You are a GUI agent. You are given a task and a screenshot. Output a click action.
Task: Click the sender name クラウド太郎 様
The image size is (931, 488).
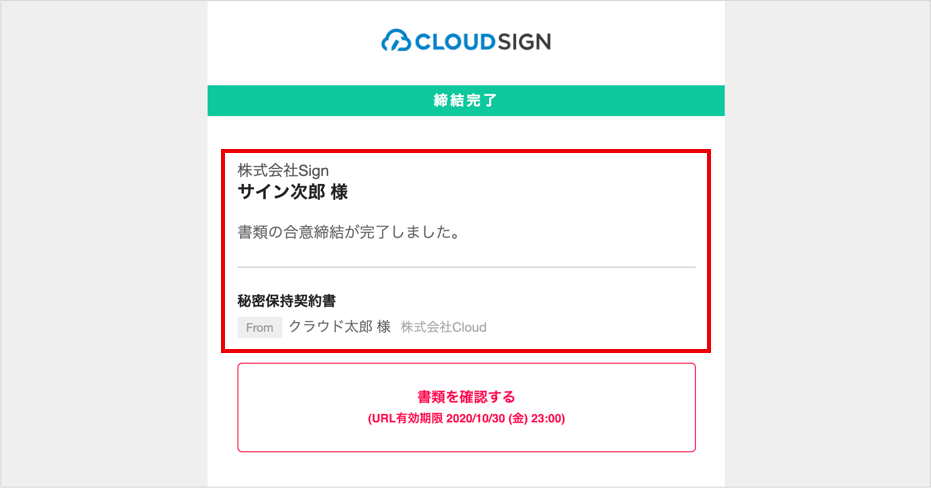(x=340, y=327)
